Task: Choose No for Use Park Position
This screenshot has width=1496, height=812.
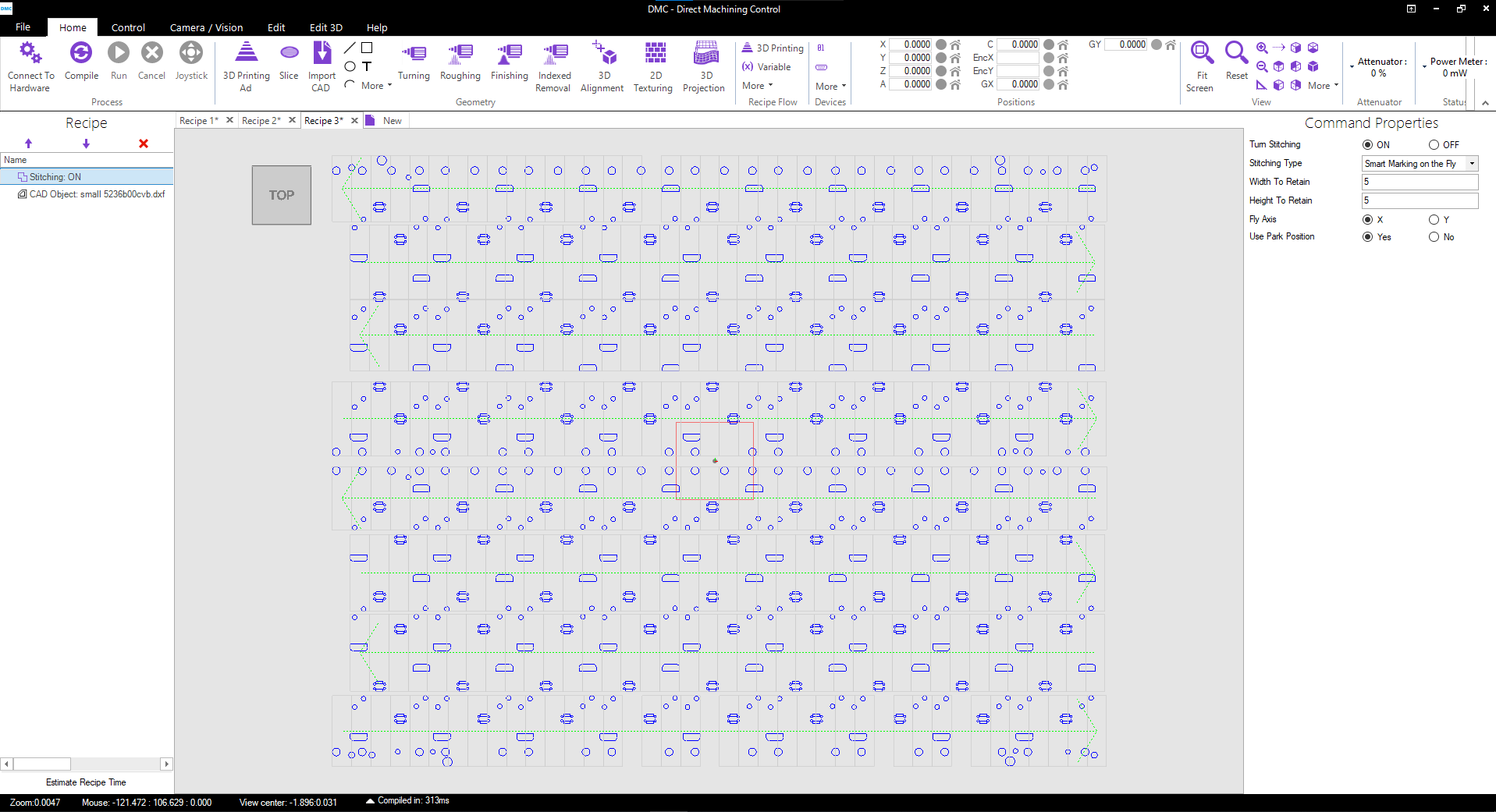Action: pos(1434,237)
